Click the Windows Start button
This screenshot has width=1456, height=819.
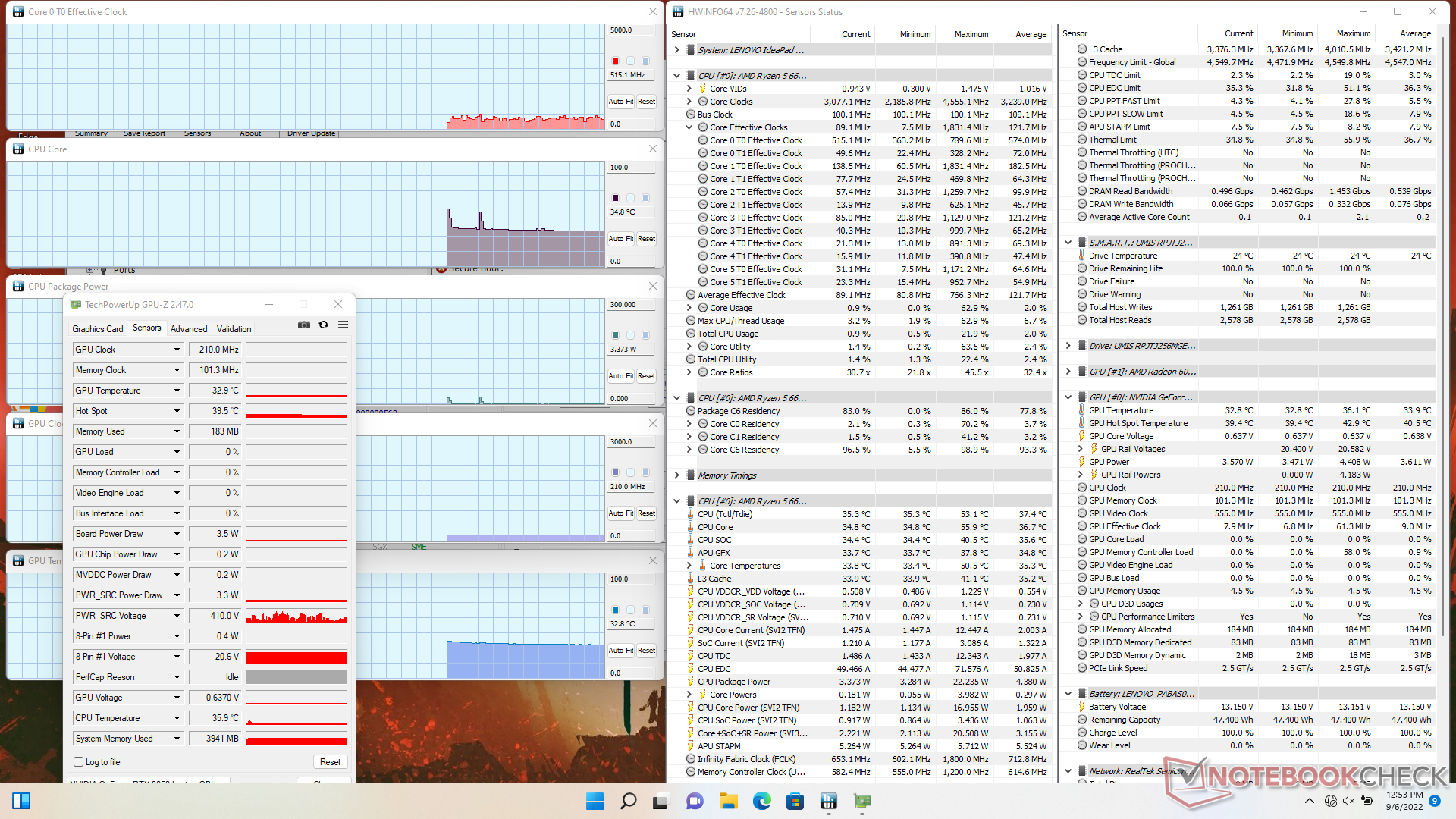point(595,801)
